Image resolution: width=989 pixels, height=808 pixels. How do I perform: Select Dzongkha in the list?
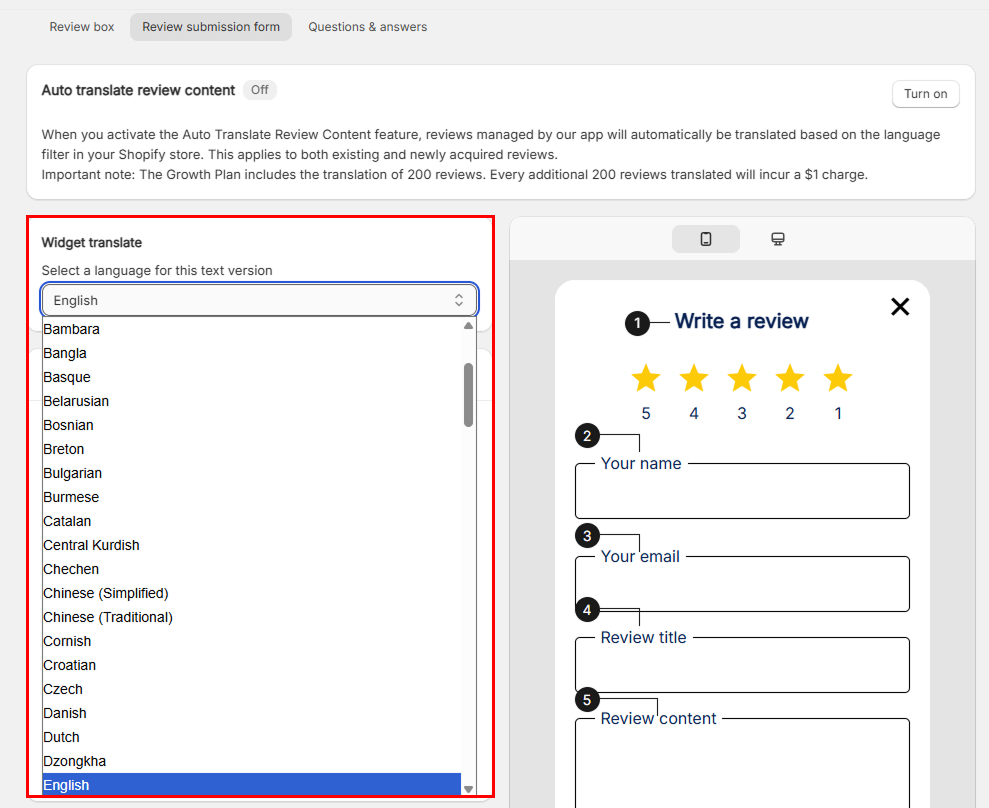tap(252, 761)
